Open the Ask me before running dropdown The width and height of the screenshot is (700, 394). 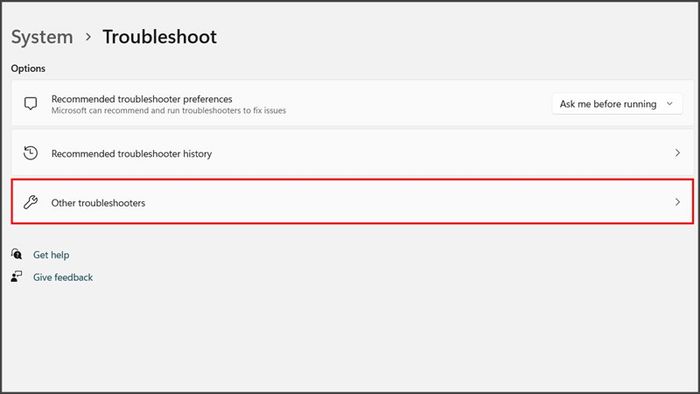pyautogui.click(x=617, y=104)
